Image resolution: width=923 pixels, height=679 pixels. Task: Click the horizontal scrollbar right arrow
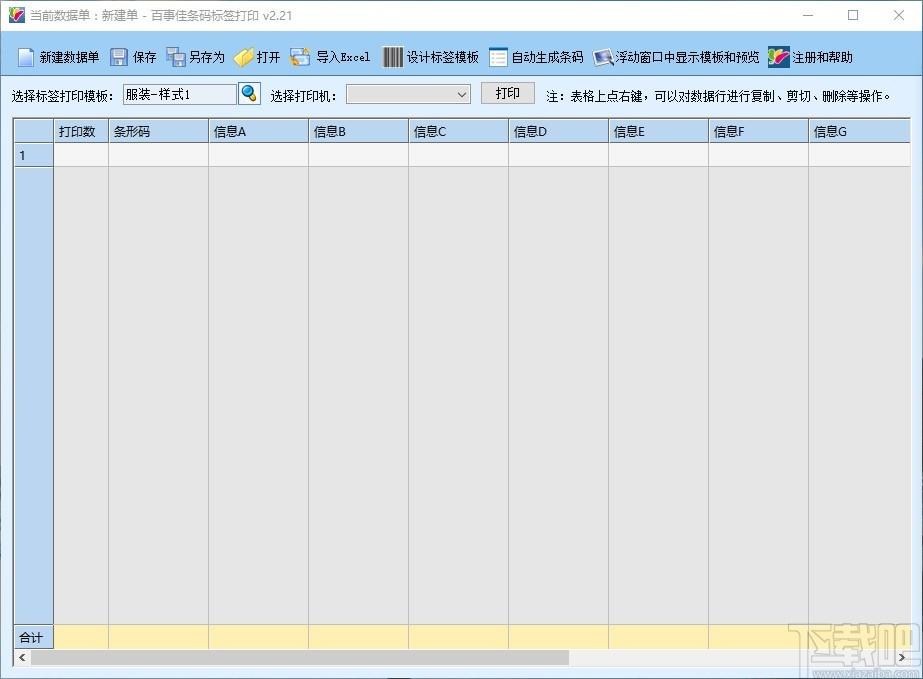[x=902, y=657]
